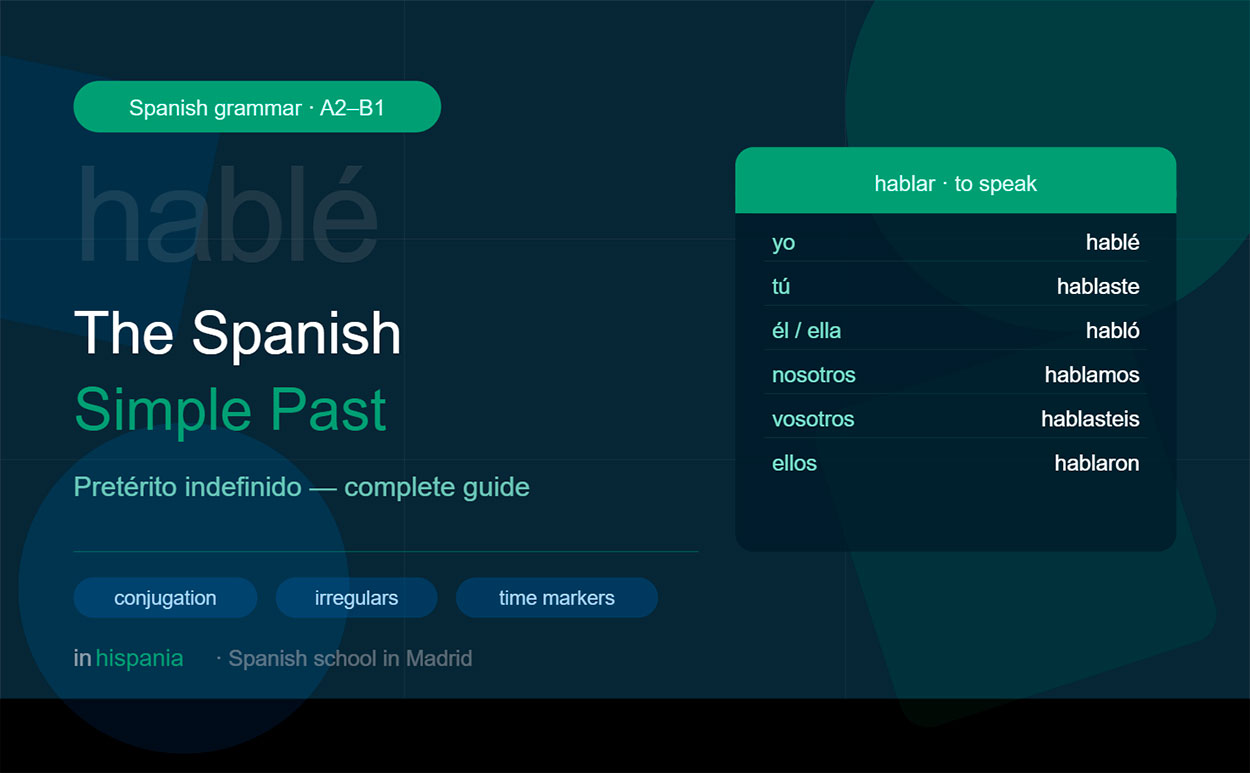Click the vosotros pronoun label

click(813, 418)
